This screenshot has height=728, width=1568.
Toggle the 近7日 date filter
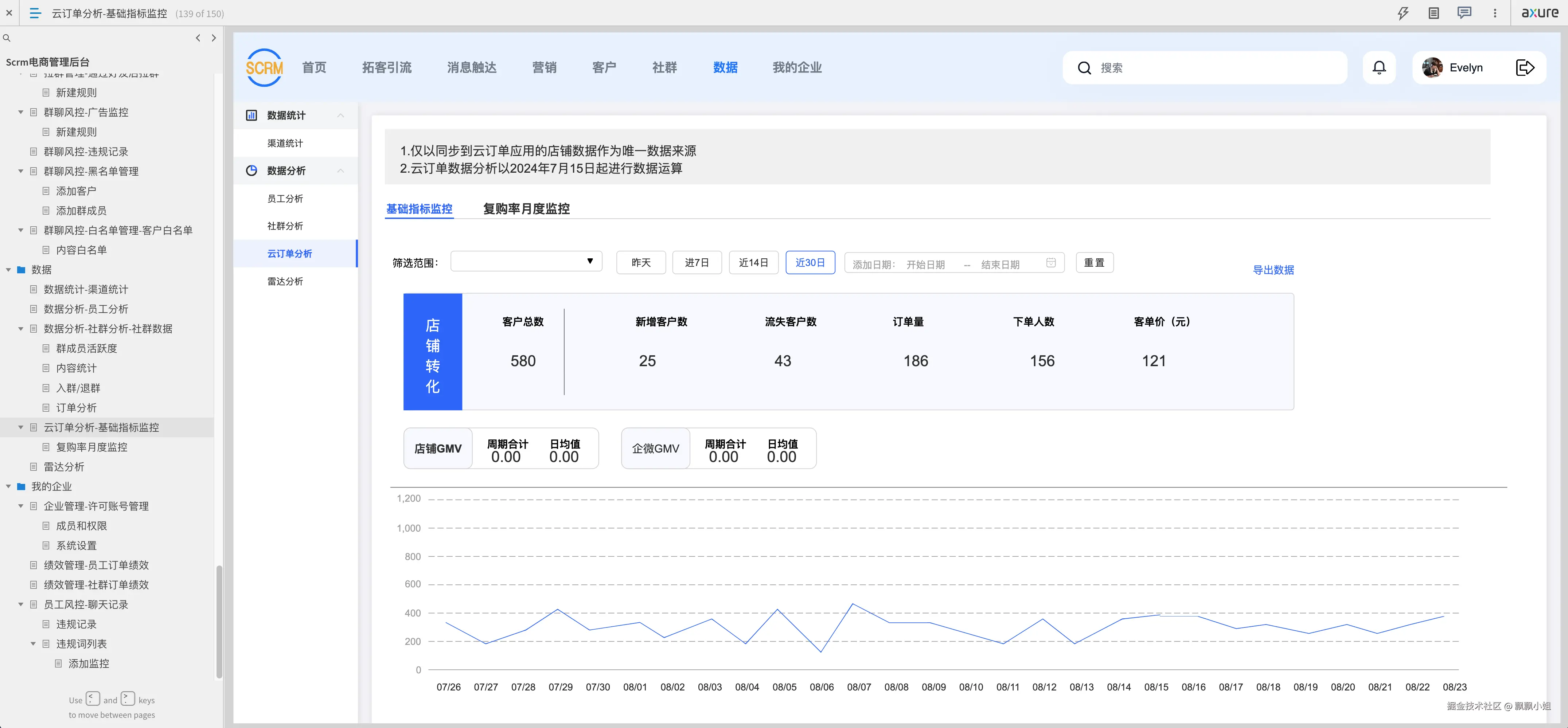(x=697, y=262)
